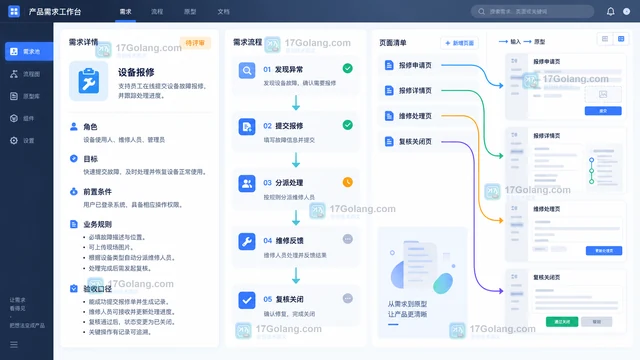This screenshot has height=360, width=640.
Task: Click the 报修申请页 document icon
Action: click(389, 65)
